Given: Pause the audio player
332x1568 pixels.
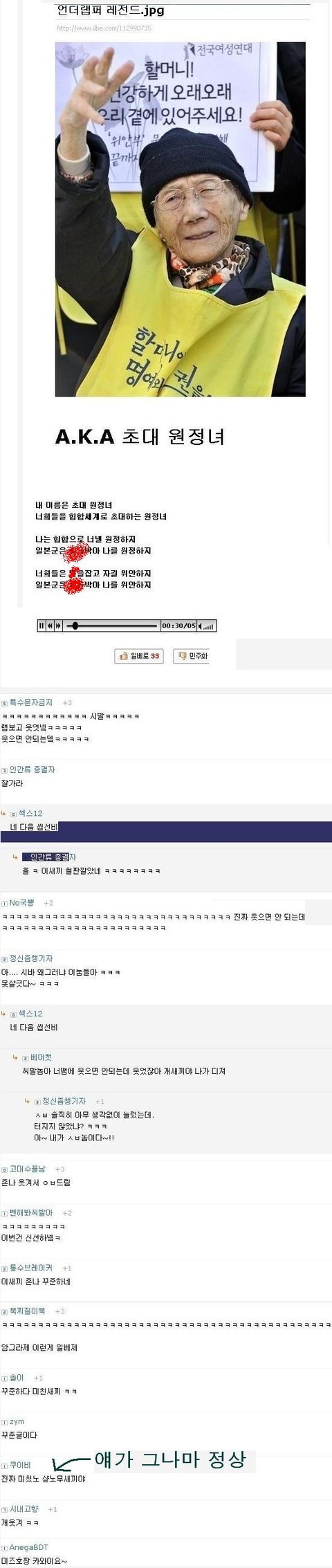Looking at the screenshot, I should coord(41,626).
